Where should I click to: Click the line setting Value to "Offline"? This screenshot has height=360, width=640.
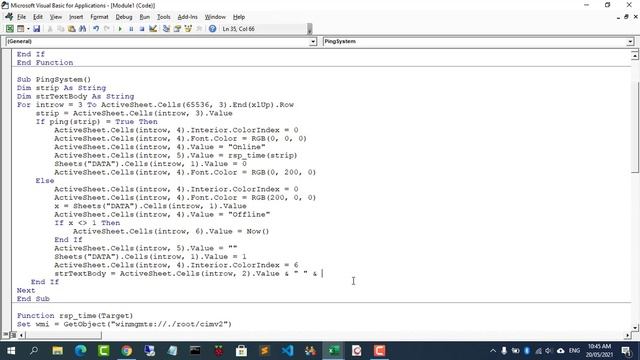162,214
